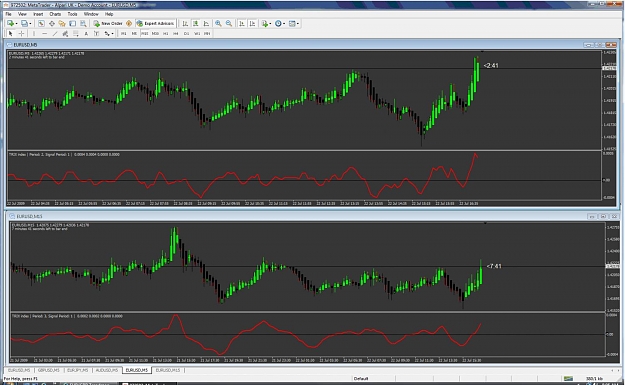Open the Indicators list icon
The width and height of the screenshot is (625, 385).
[x=265, y=24]
